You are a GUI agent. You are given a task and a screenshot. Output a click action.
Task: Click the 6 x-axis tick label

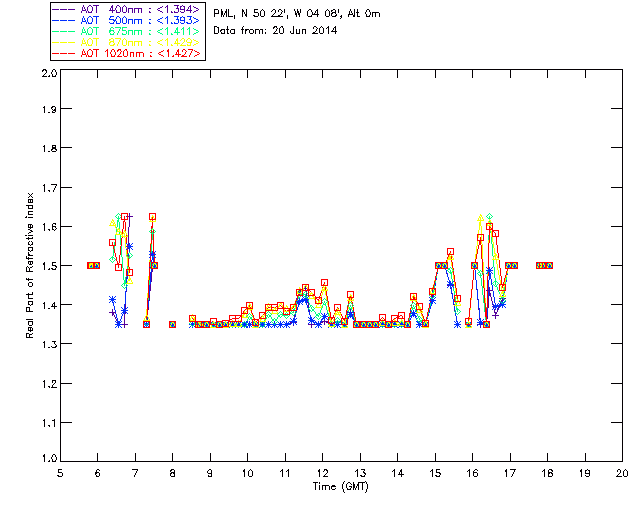[98, 473]
